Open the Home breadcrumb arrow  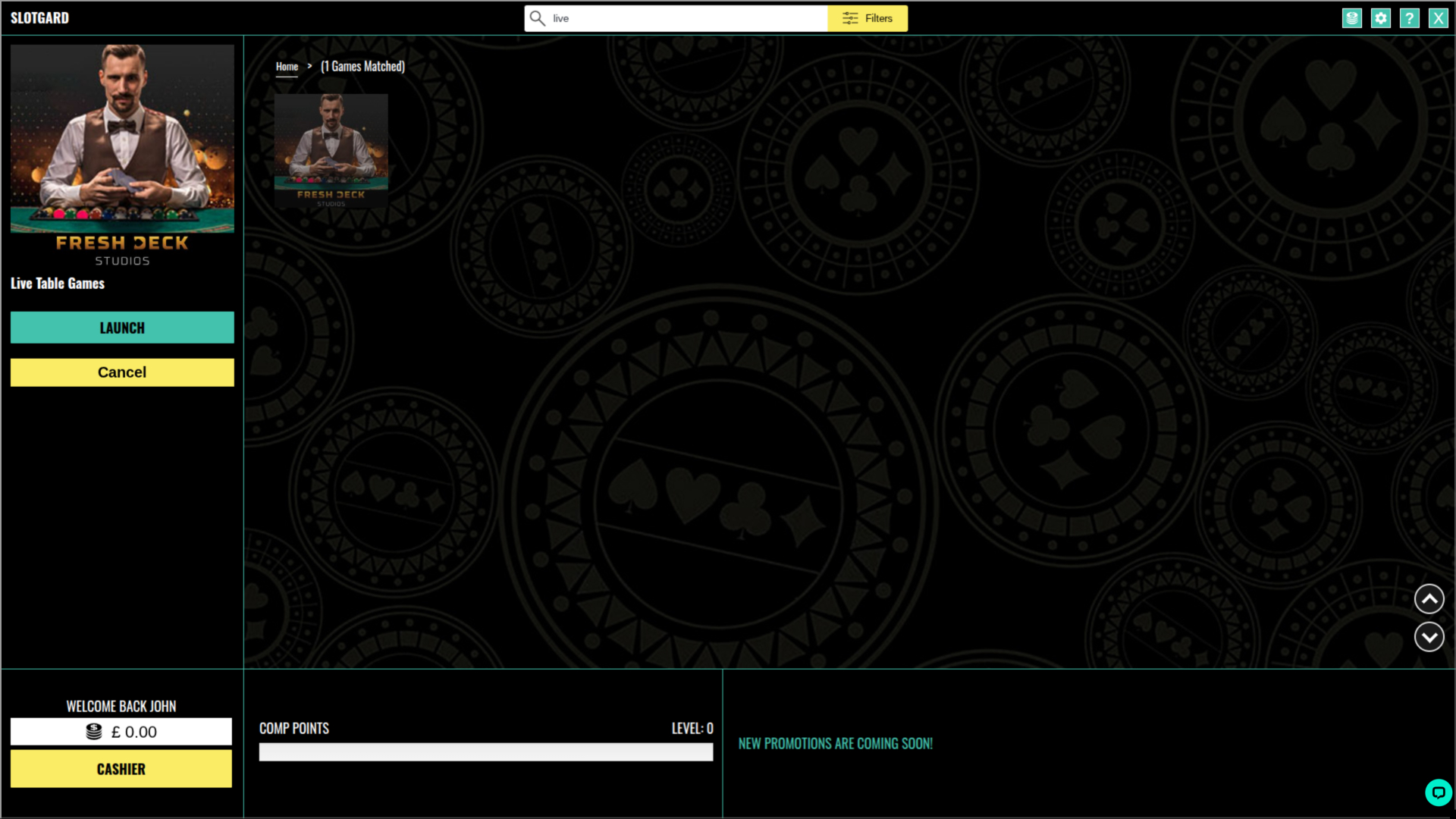point(309,67)
